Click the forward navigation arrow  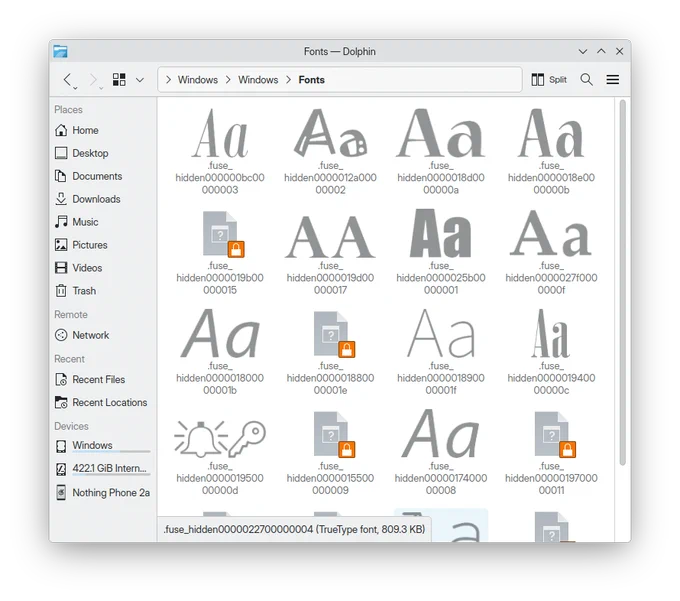point(93,80)
